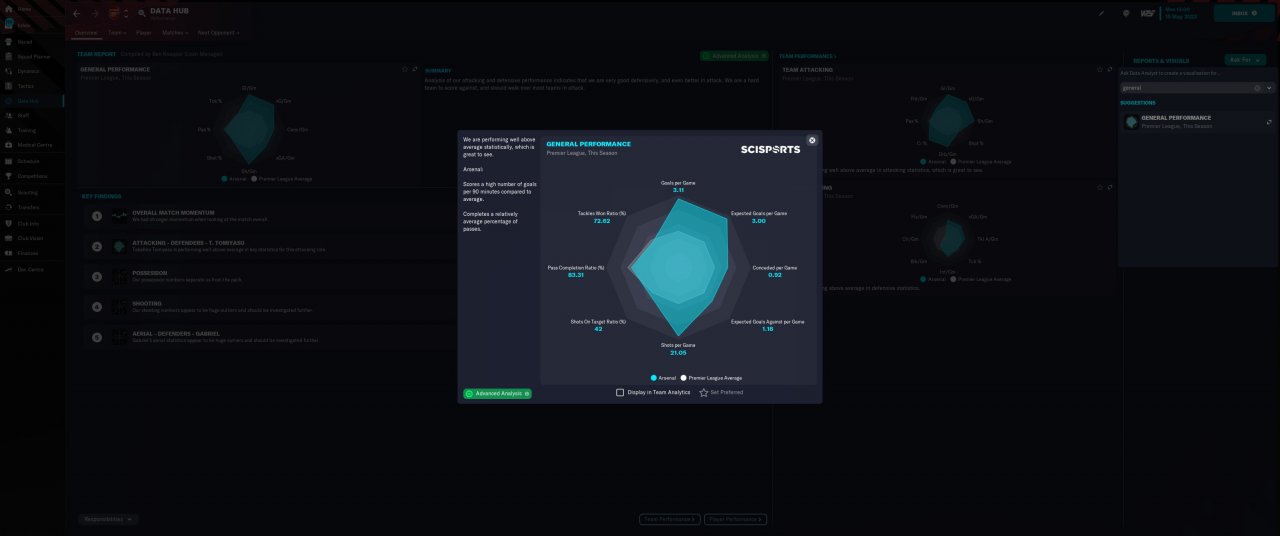Click the search magnifier icon

[142, 14]
